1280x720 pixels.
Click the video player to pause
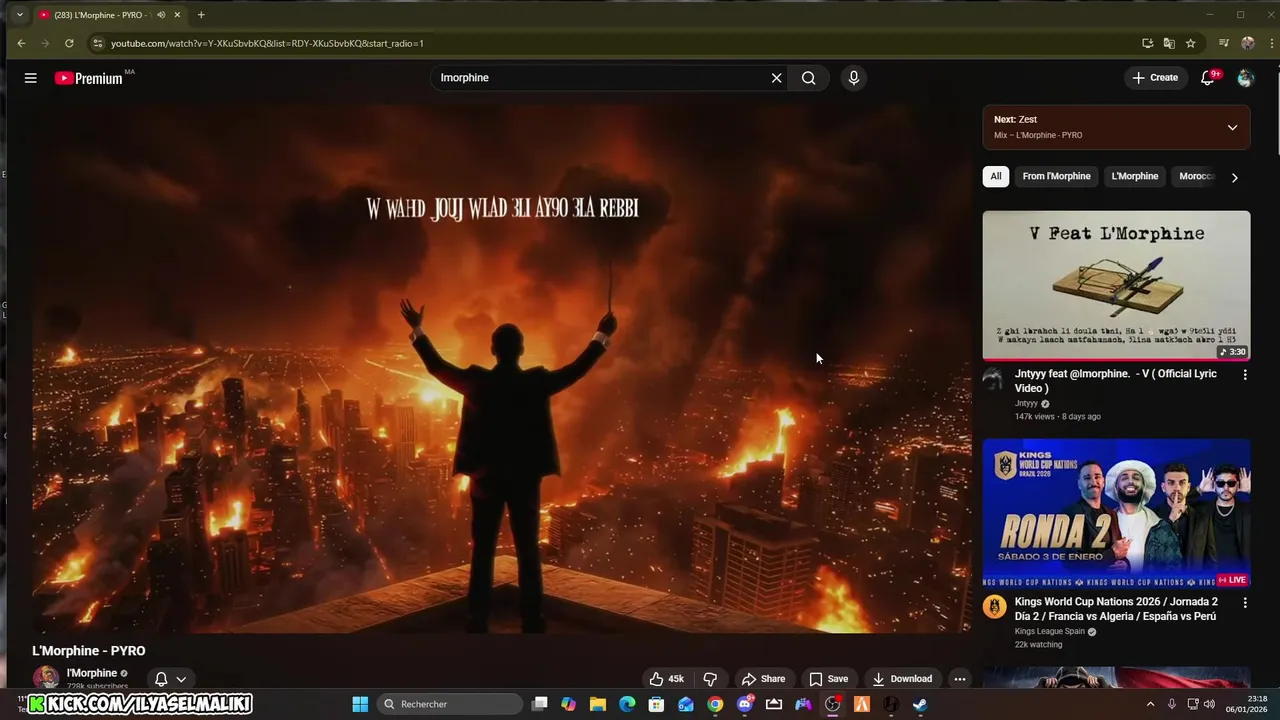[502, 370]
